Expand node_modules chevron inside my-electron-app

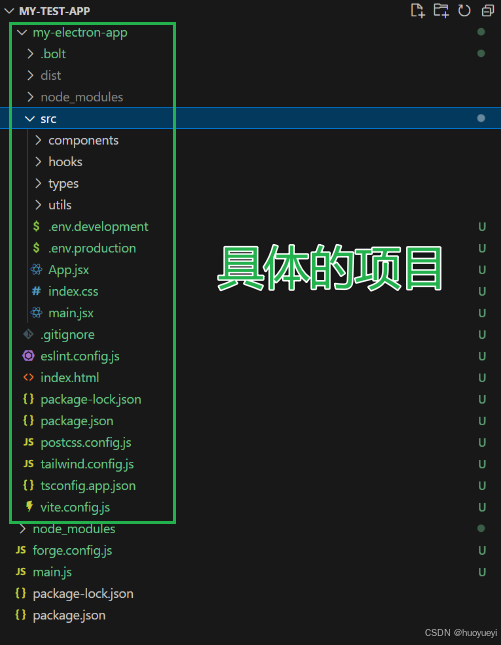point(30,97)
